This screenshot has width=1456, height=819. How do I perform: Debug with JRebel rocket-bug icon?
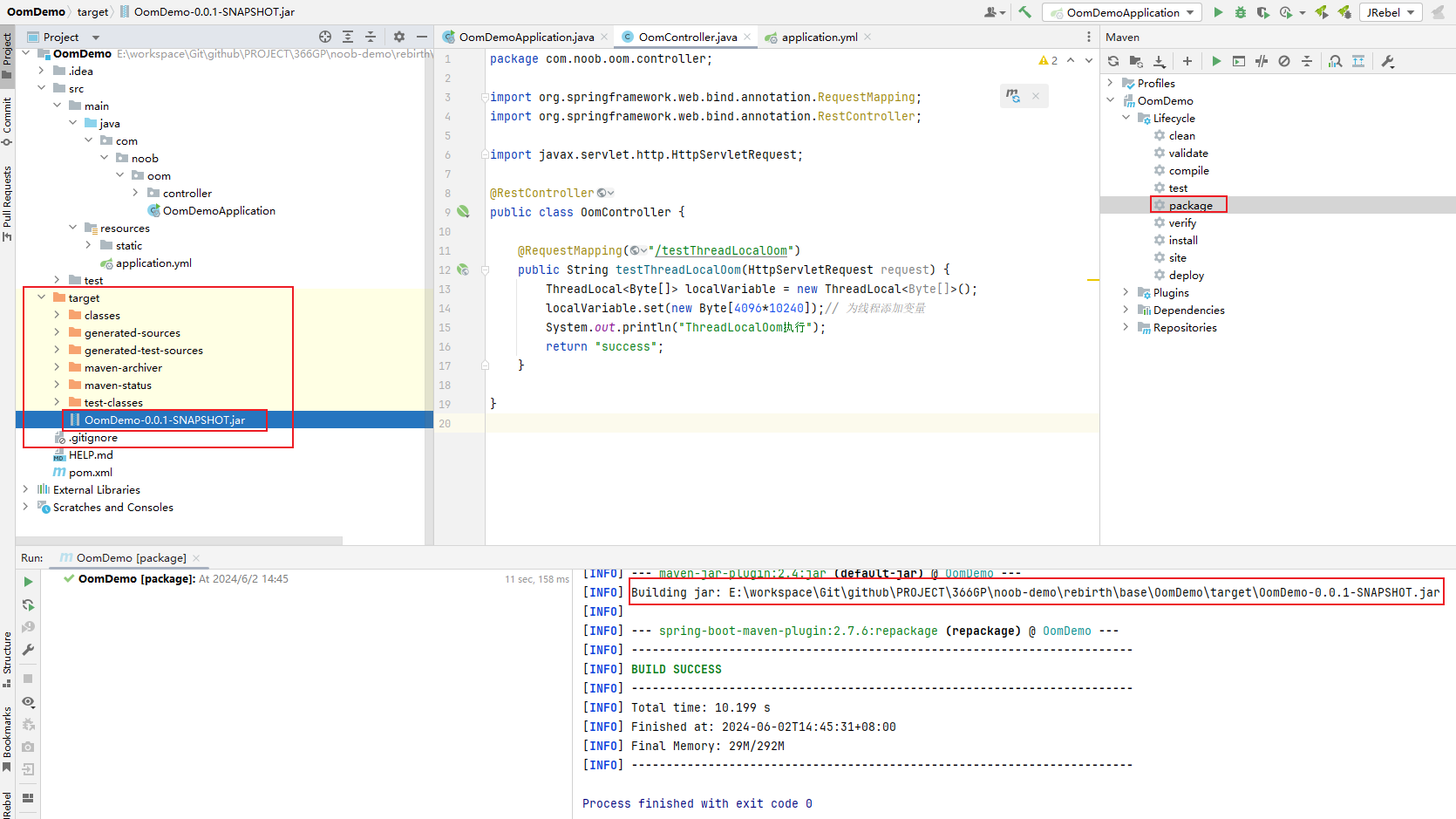point(1344,12)
